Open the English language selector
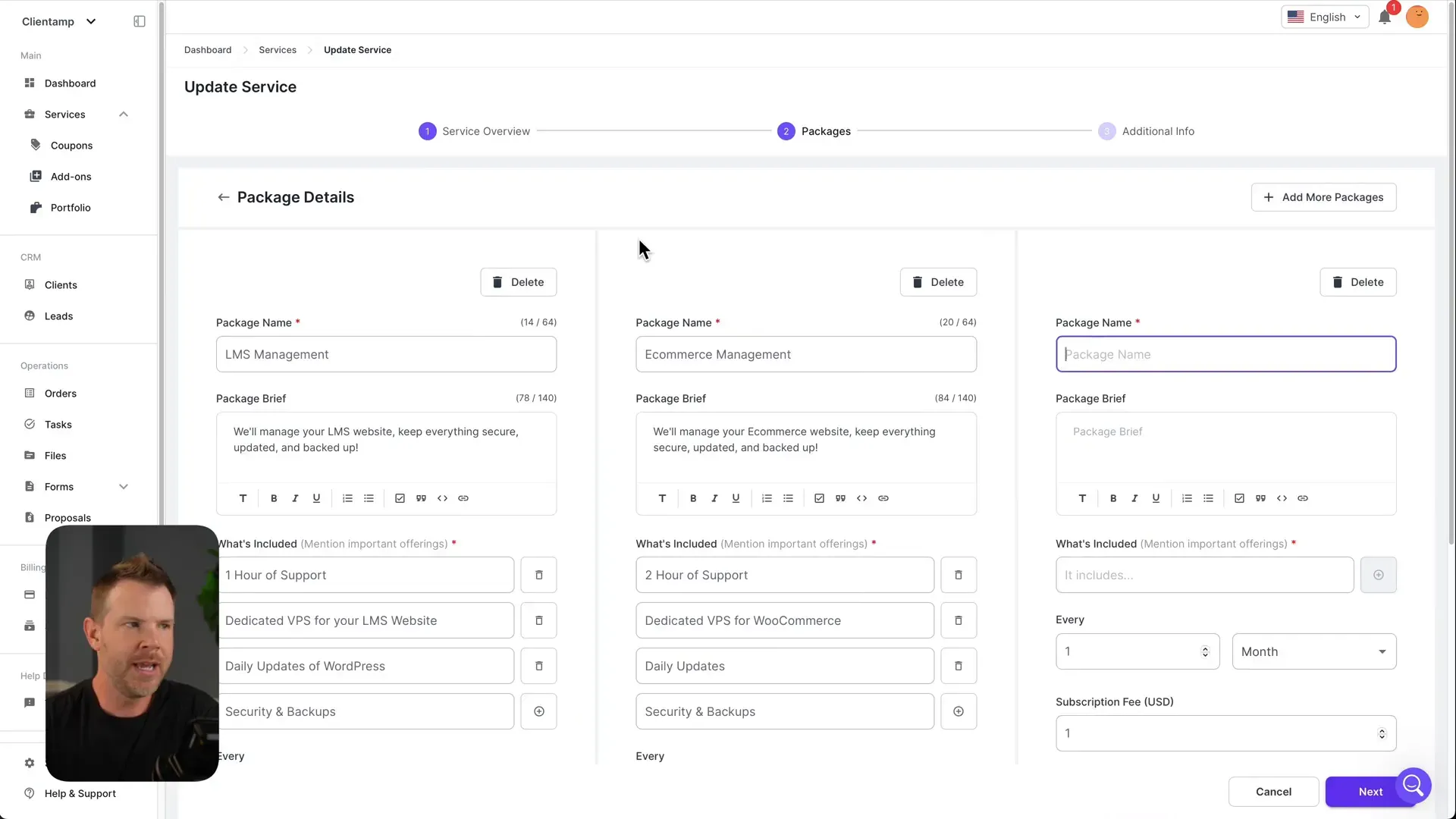This screenshot has height=819, width=1456. tap(1324, 17)
